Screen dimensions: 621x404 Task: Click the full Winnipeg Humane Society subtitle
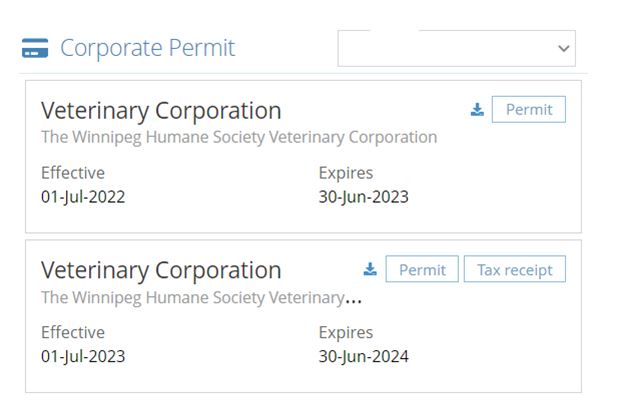[x=239, y=137]
